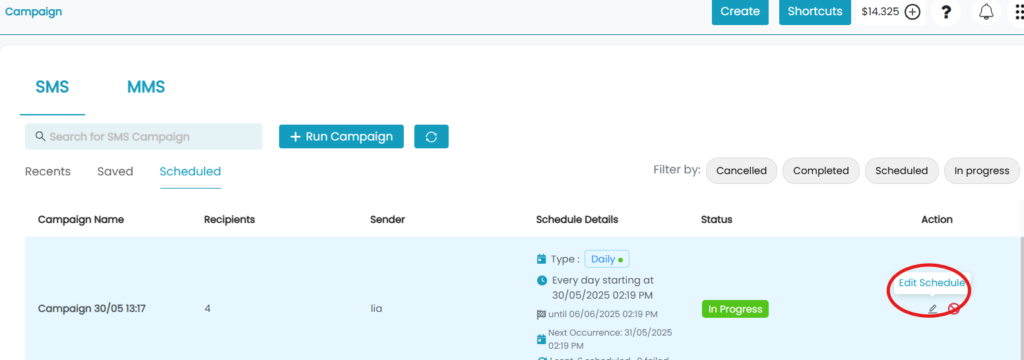
Task: Click the clock icon beside 'Every day starting at'
Action: (x=541, y=280)
